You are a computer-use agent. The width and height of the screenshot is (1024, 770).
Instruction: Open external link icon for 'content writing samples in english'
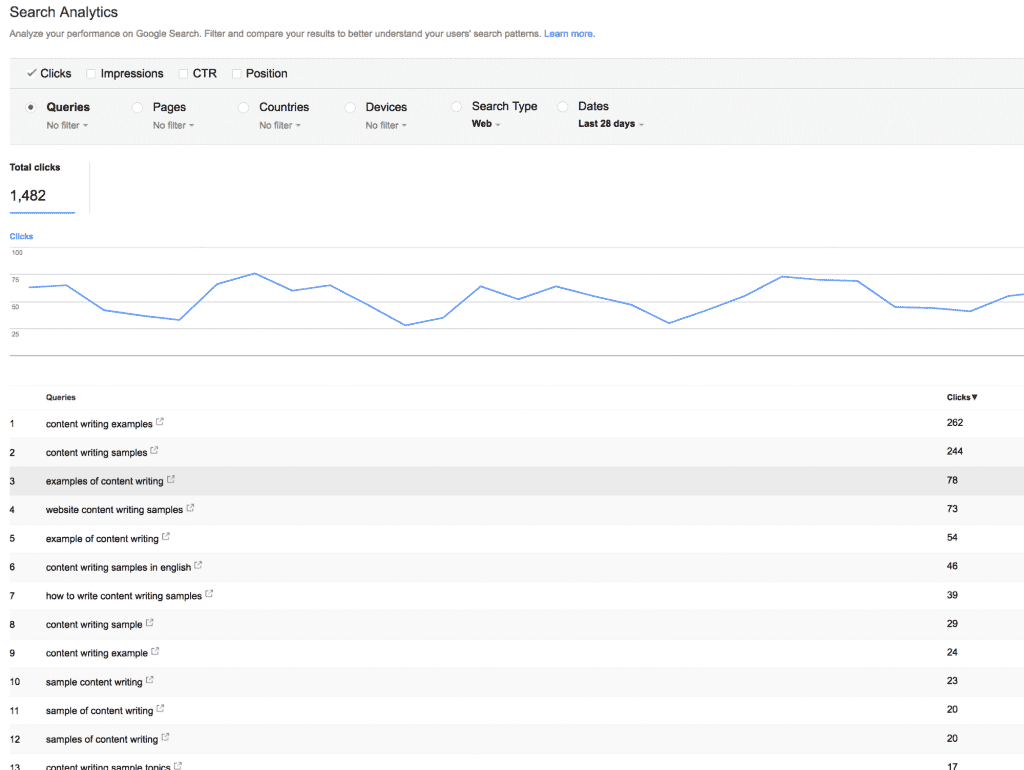tap(198, 566)
